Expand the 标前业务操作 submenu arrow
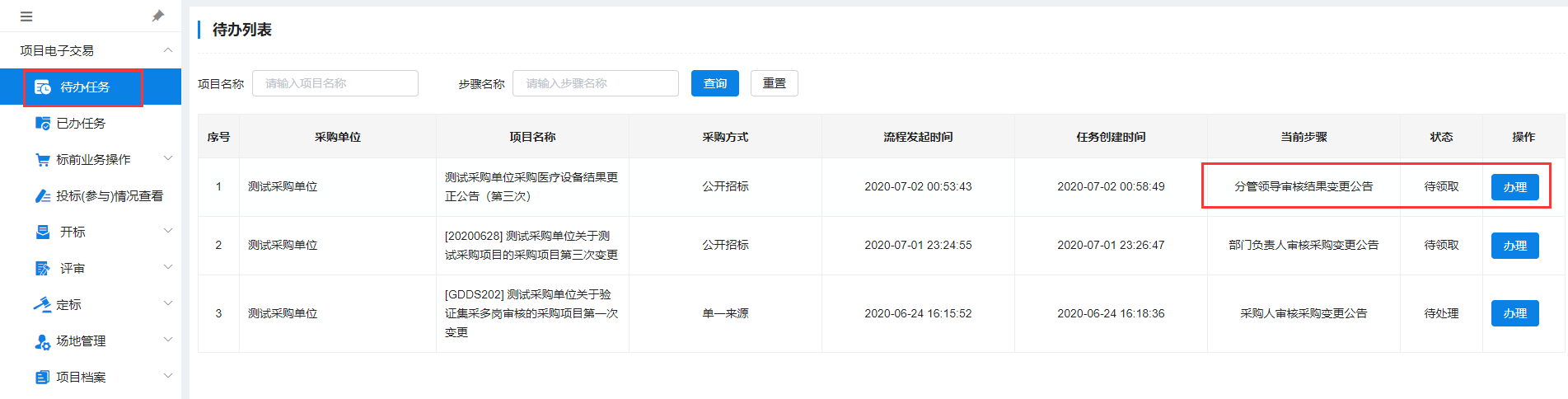 click(168, 158)
